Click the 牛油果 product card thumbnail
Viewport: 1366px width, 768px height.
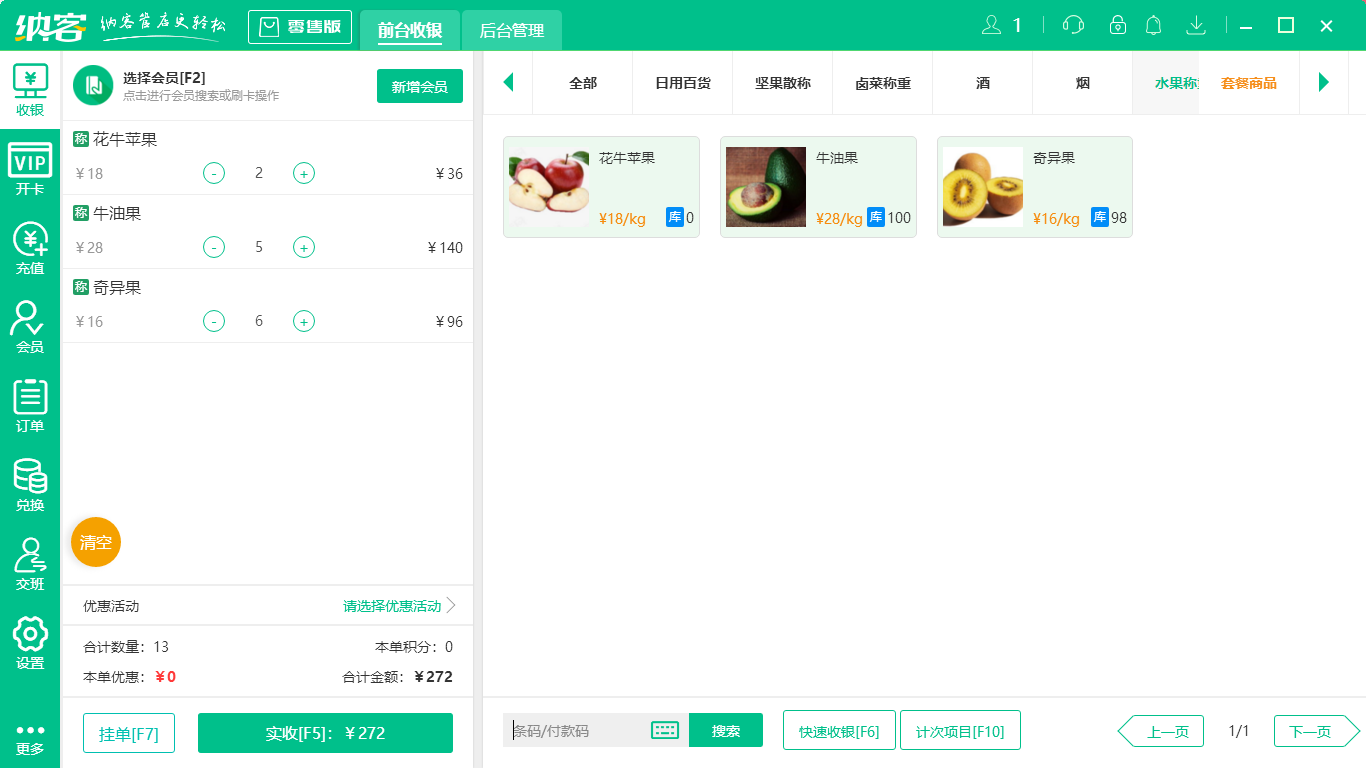point(766,187)
